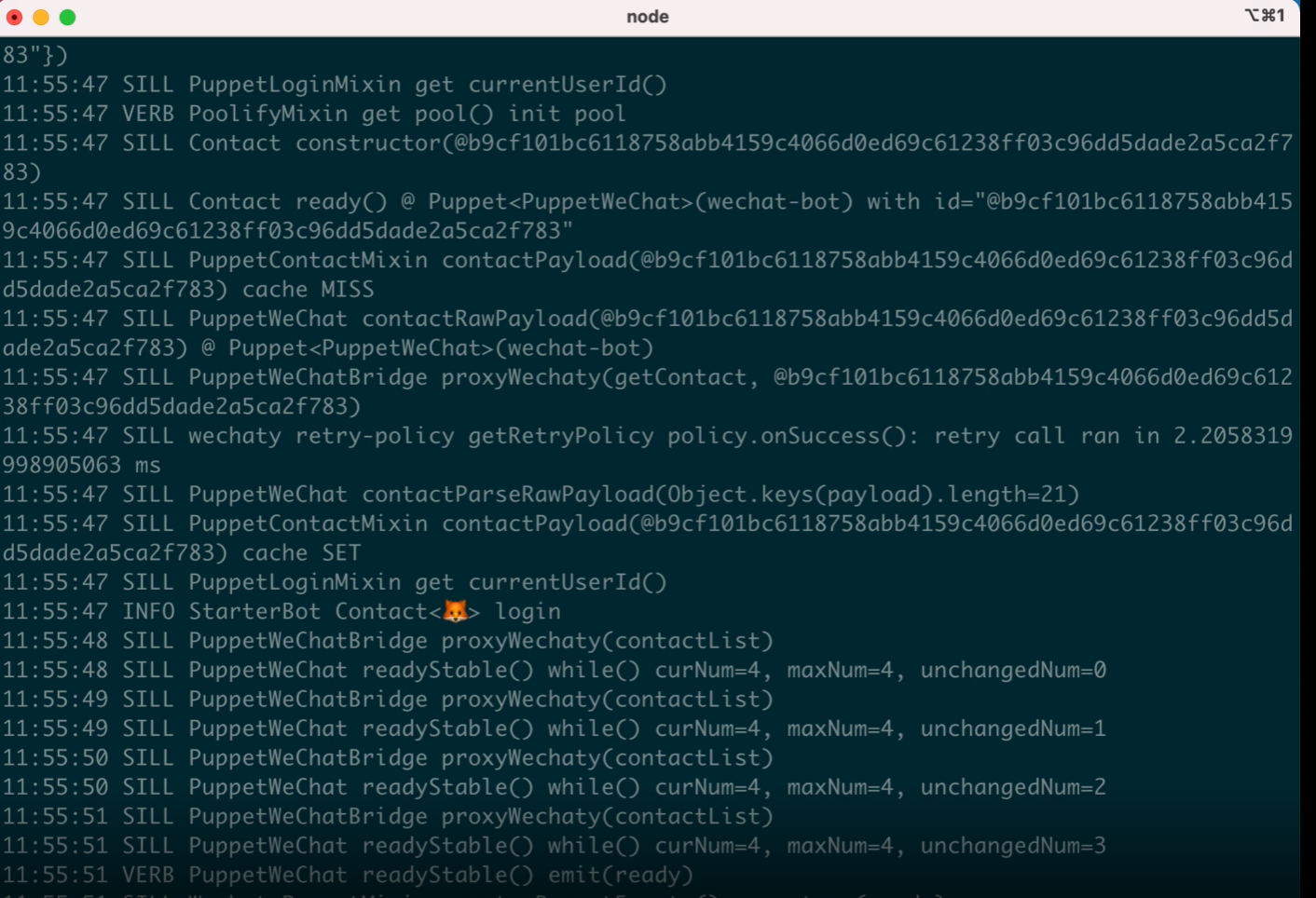Select the "INFO StarterBot" login line

[x=281, y=612]
